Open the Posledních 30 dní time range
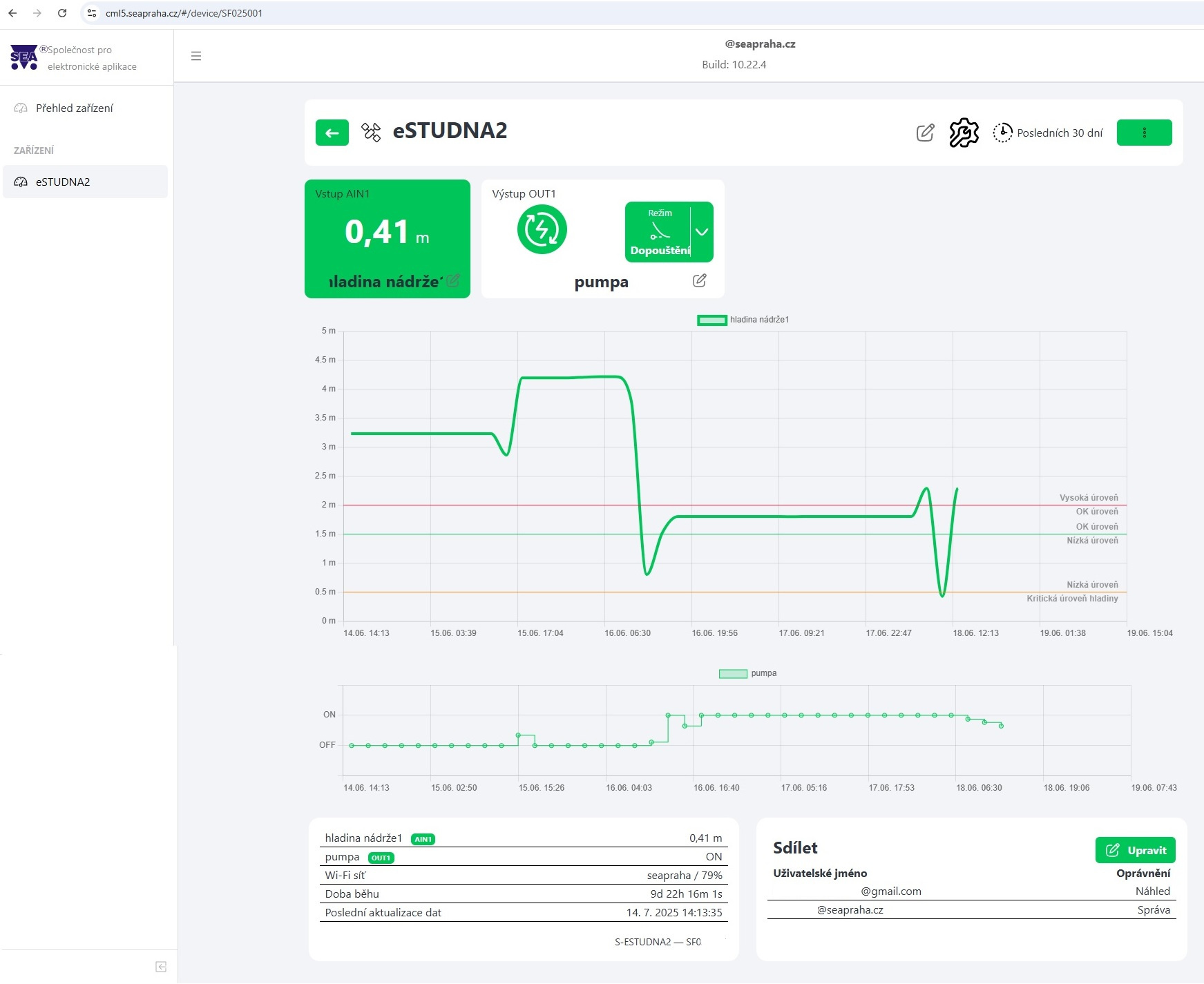1204x984 pixels. coord(1048,133)
